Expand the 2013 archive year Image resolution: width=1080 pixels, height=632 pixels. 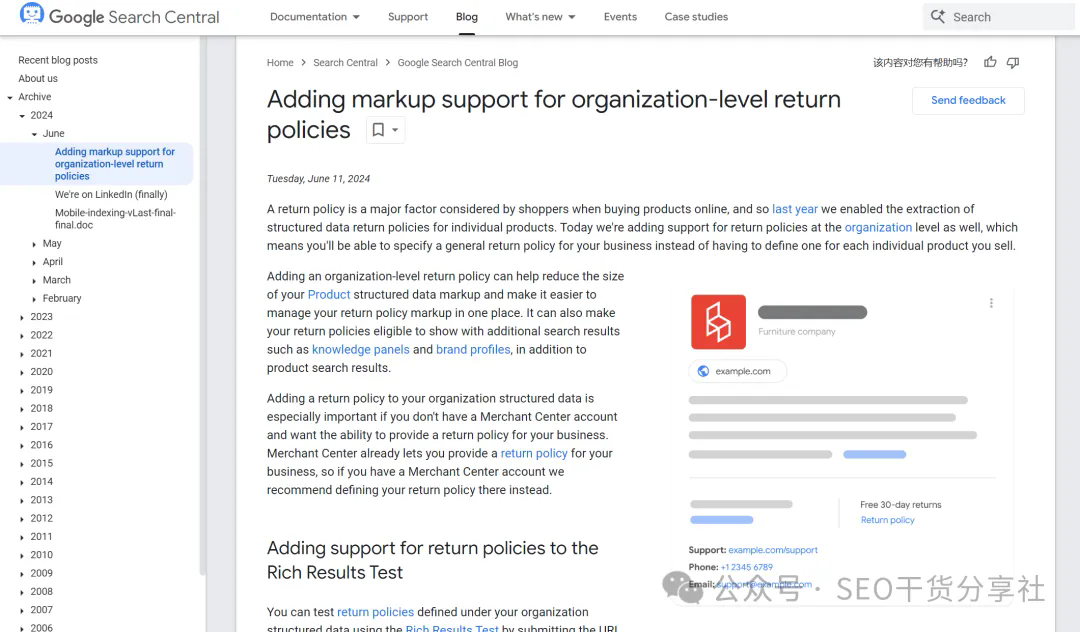coord(22,501)
